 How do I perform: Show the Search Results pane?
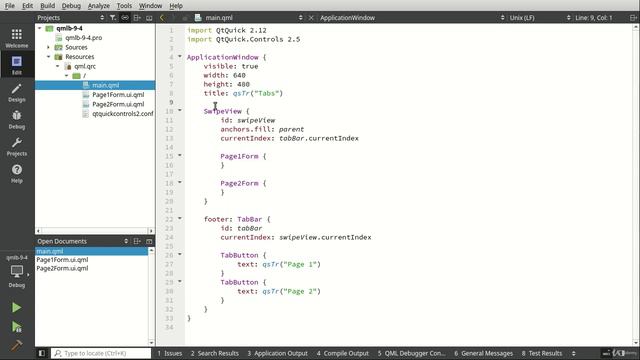coord(214,353)
